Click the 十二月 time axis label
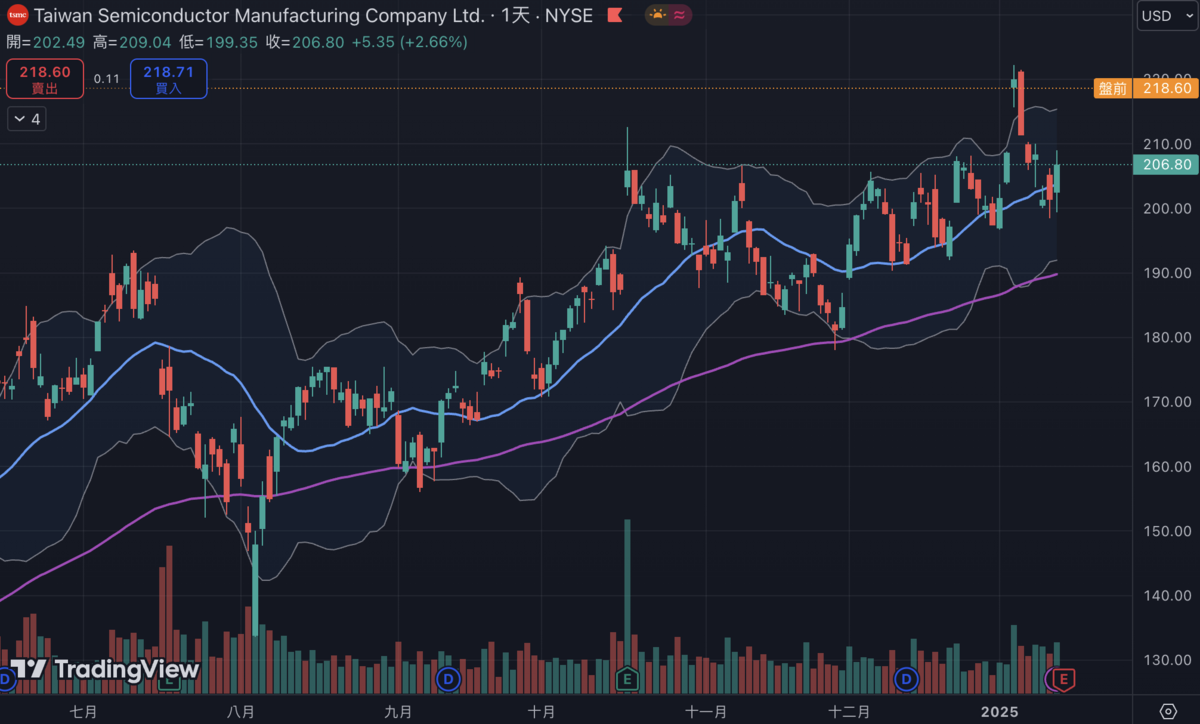This screenshot has width=1200, height=724. click(x=849, y=711)
